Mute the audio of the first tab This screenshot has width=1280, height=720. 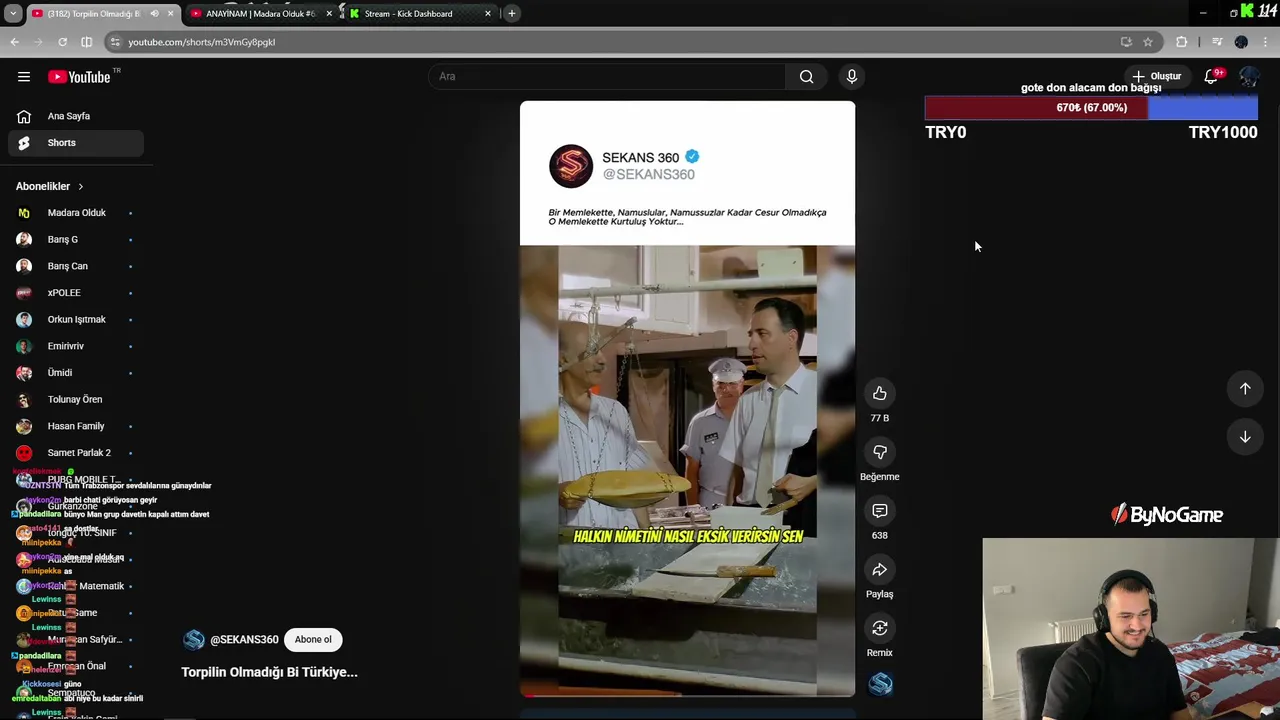click(x=154, y=14)
